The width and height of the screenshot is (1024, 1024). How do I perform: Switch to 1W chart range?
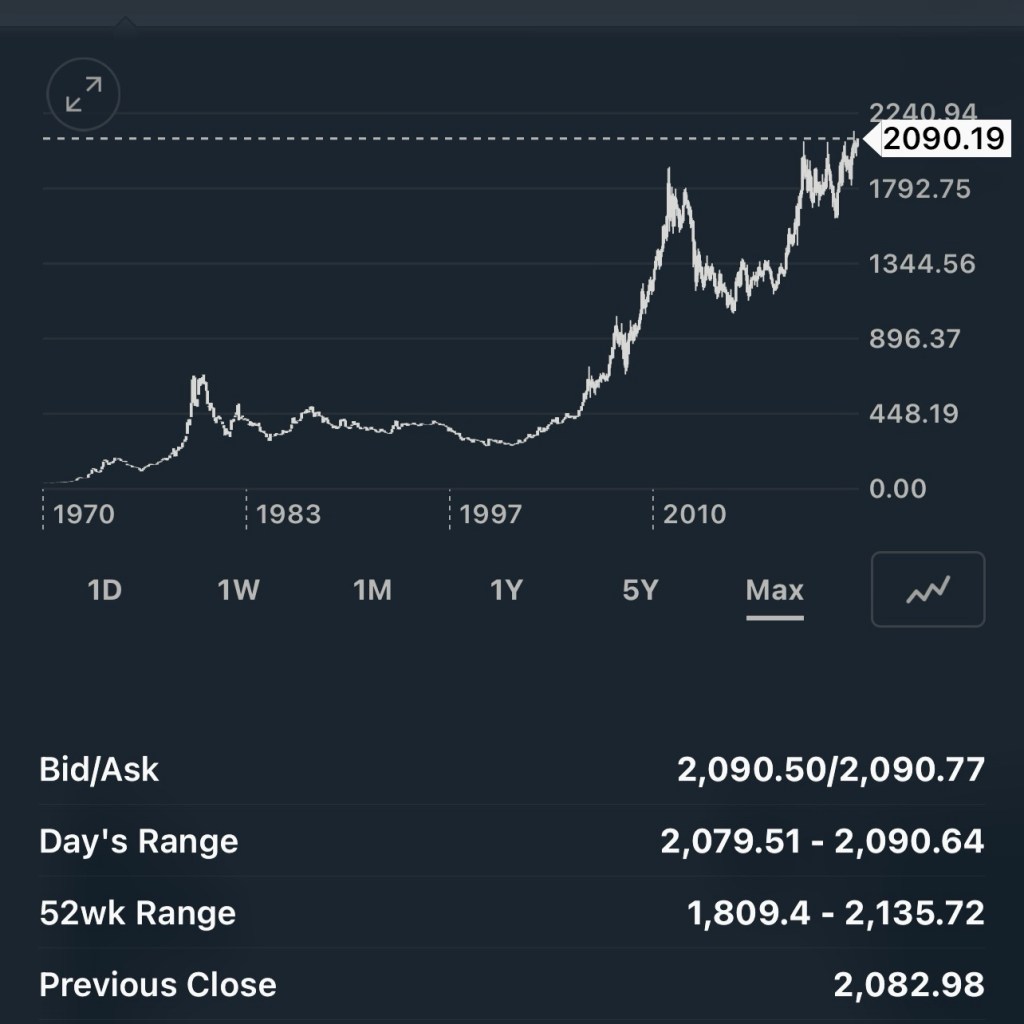click(238, 590)
